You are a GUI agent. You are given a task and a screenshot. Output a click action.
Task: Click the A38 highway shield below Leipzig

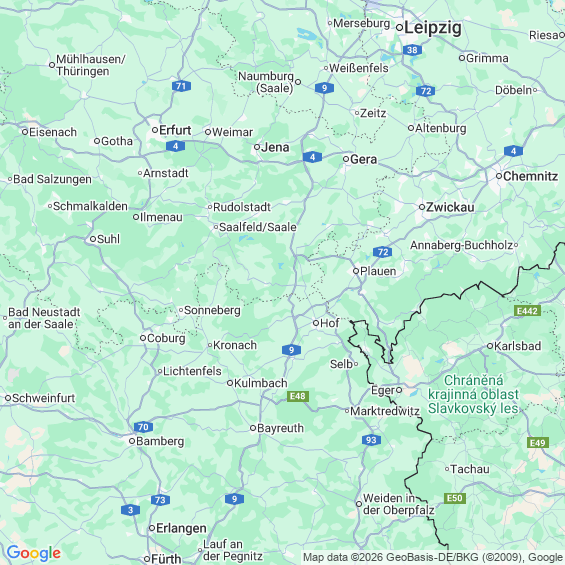point(412,50)
